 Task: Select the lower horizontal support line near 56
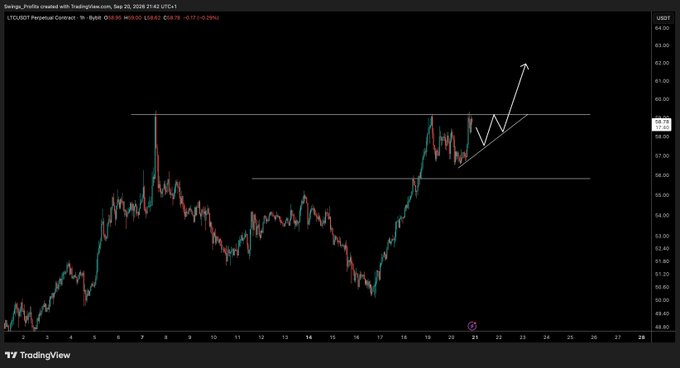(x=421, y=179)
